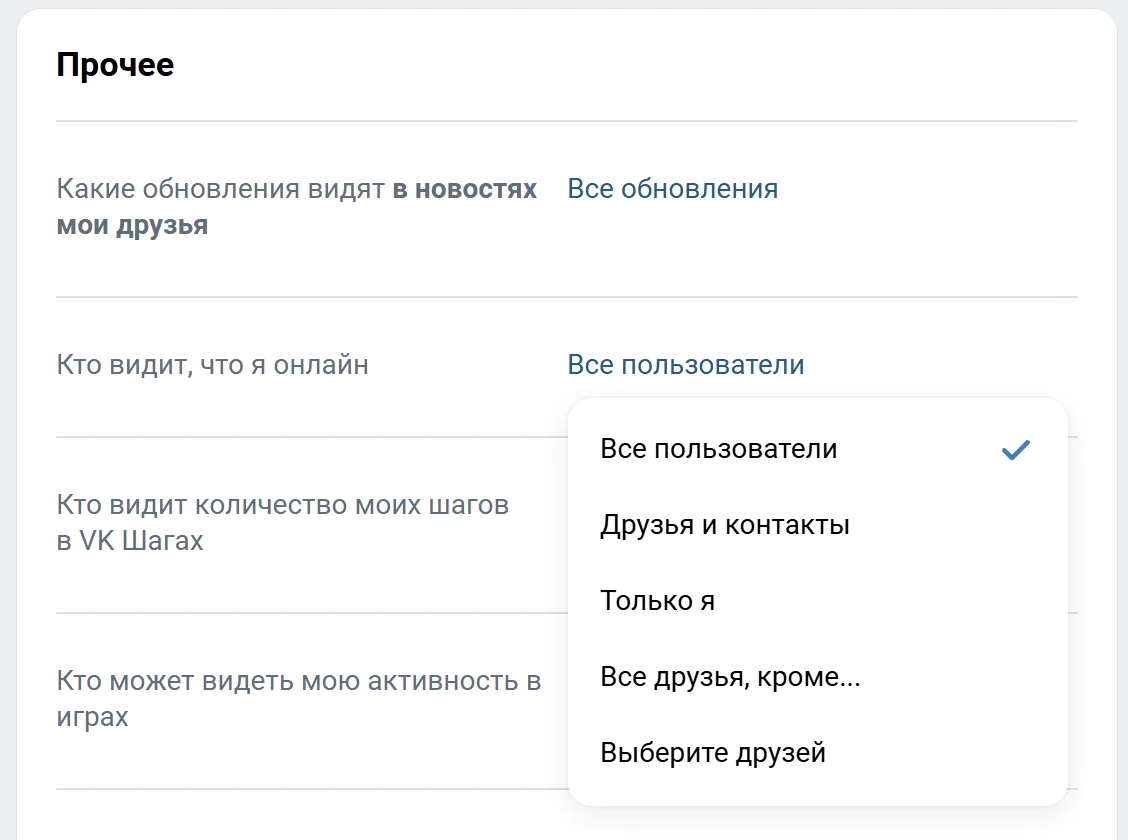Select 'Только я' visibility option
The image size is (1128, 840).
click(x=817, y=601)
